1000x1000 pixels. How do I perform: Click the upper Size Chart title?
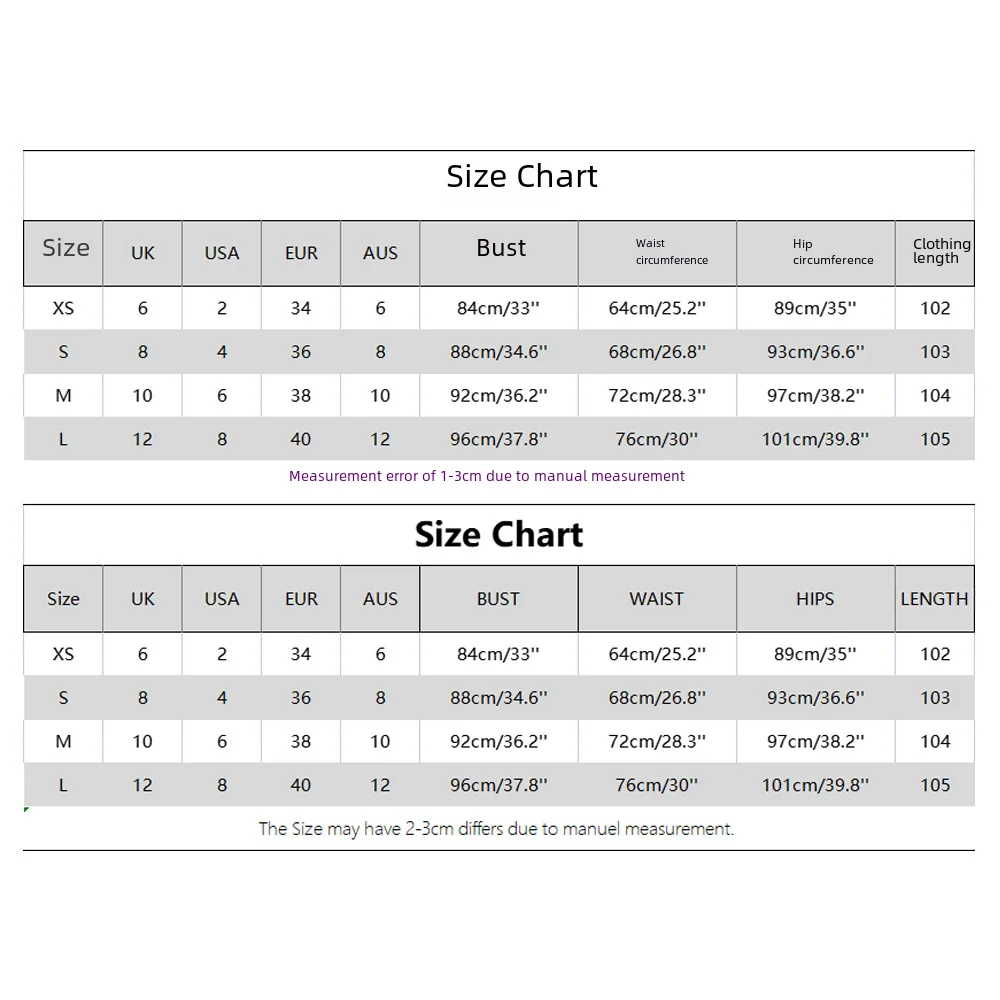tap(522, 177)
